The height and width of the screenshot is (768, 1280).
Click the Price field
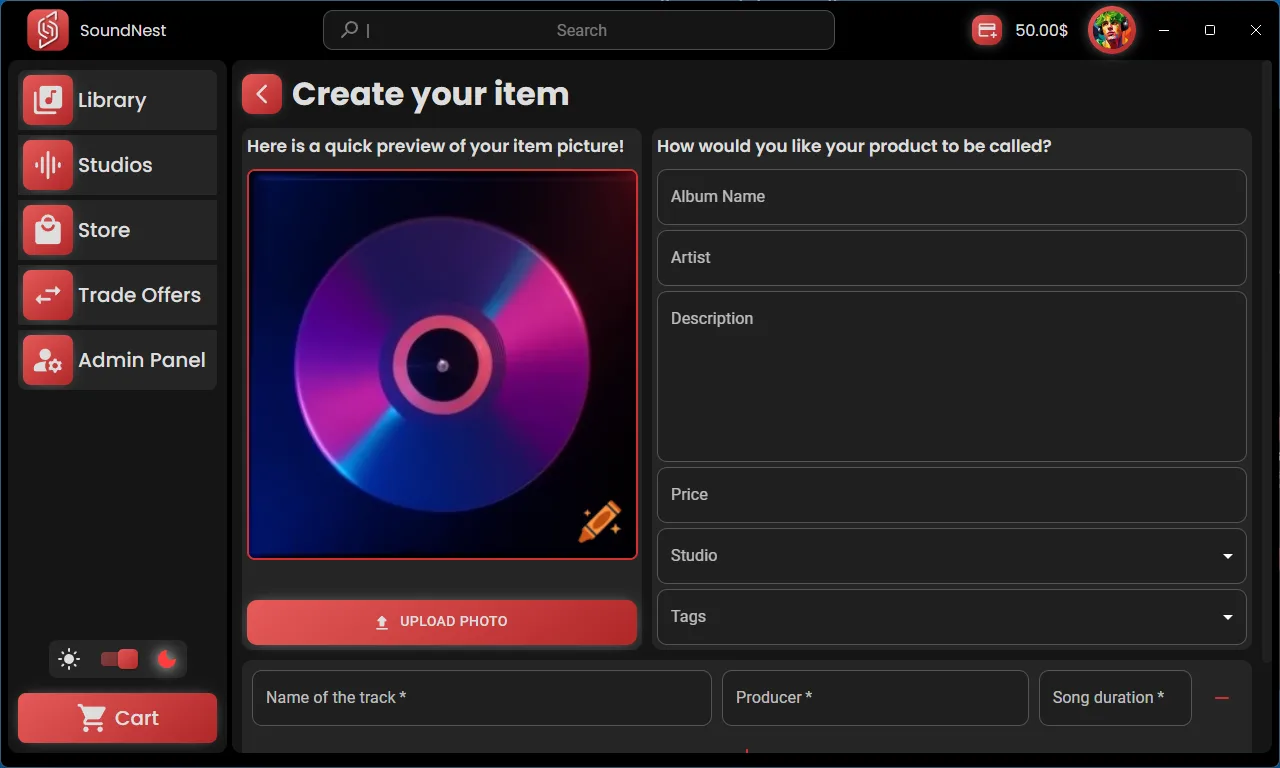[x=952, y=495]
